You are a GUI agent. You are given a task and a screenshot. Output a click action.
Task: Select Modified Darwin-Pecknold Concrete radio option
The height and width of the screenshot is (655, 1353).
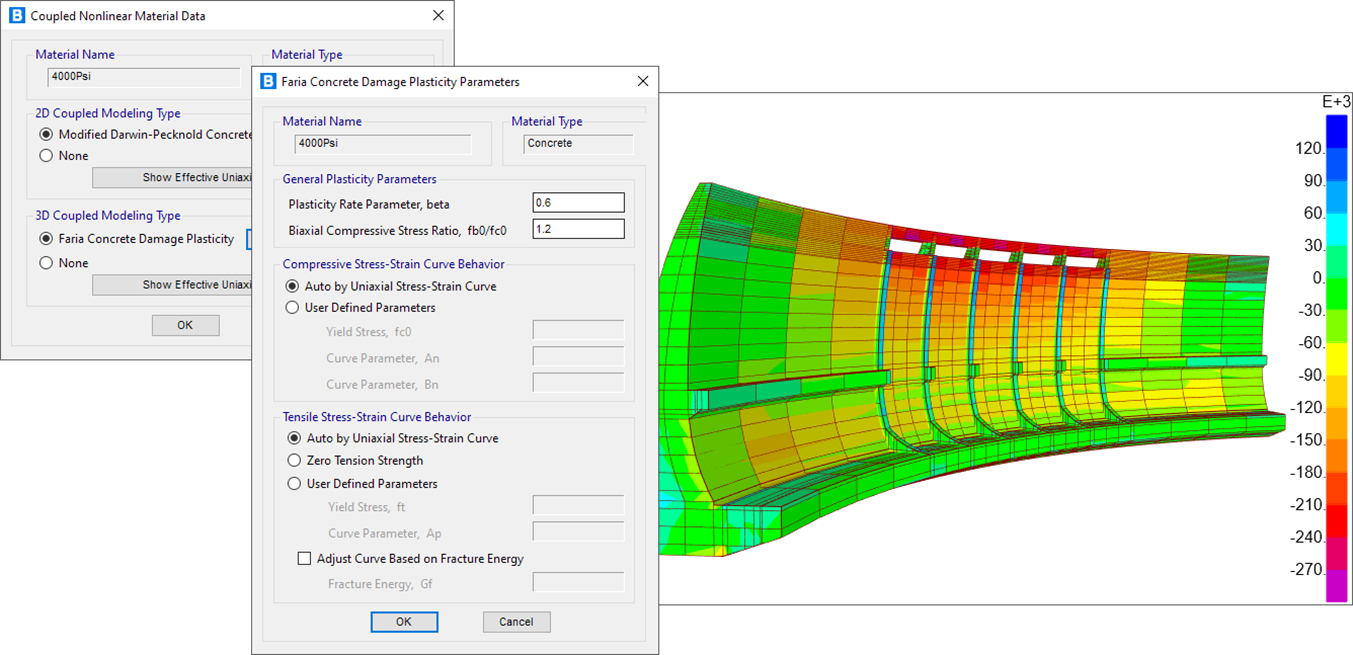(46, 134)
